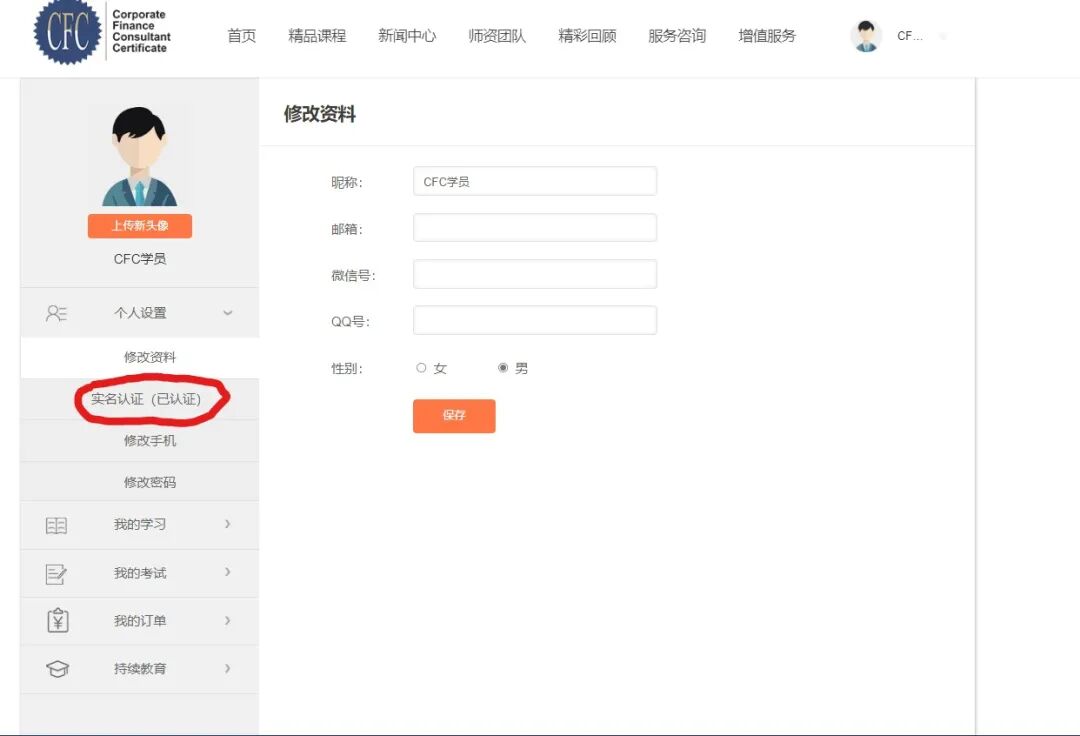Screen dimensions: 1080x736
Task: Click the CF... username in the header
Action: click(x=909, y=36)
